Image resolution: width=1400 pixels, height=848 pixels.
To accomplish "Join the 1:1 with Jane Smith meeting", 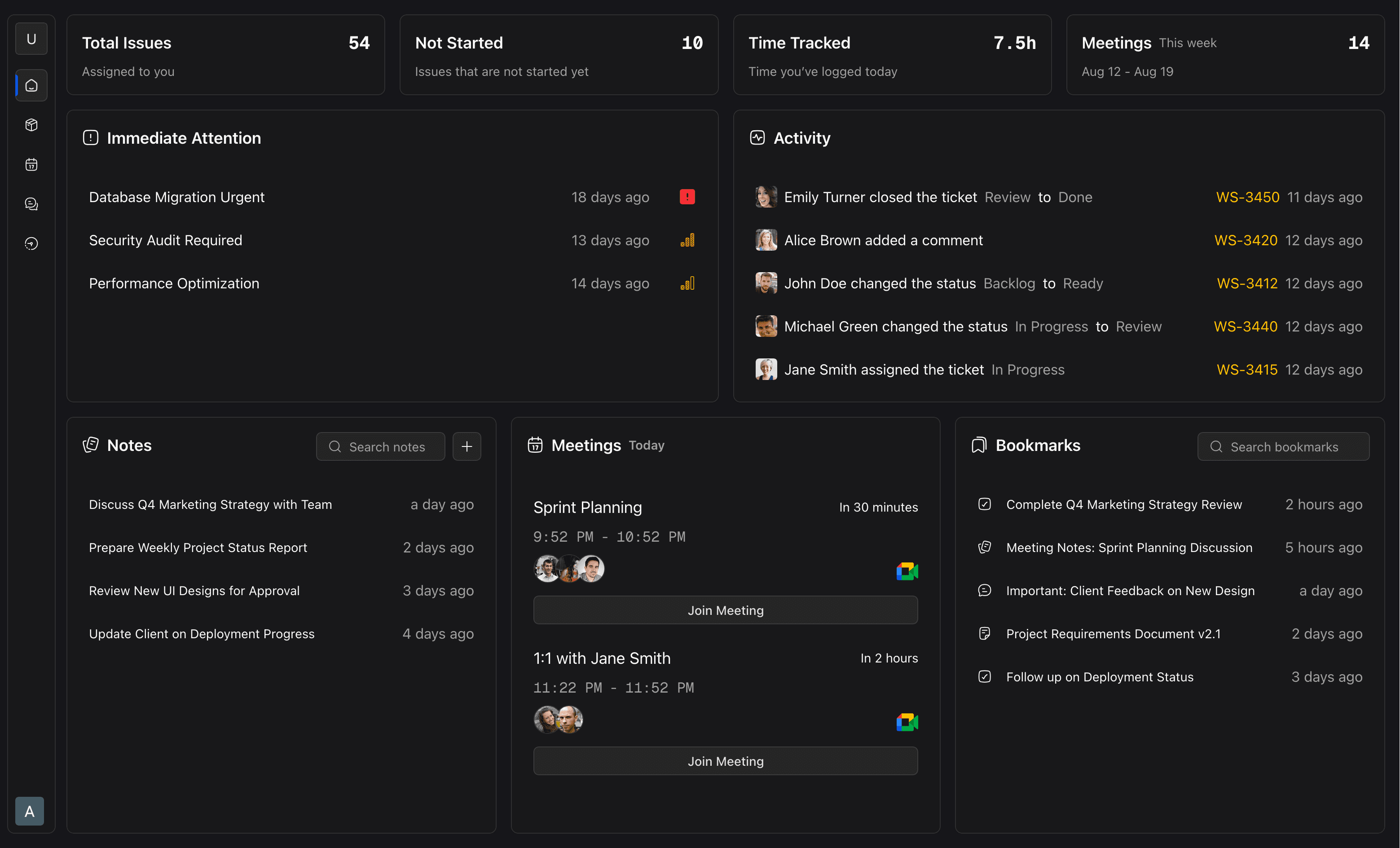I will (x=725, y=761).
